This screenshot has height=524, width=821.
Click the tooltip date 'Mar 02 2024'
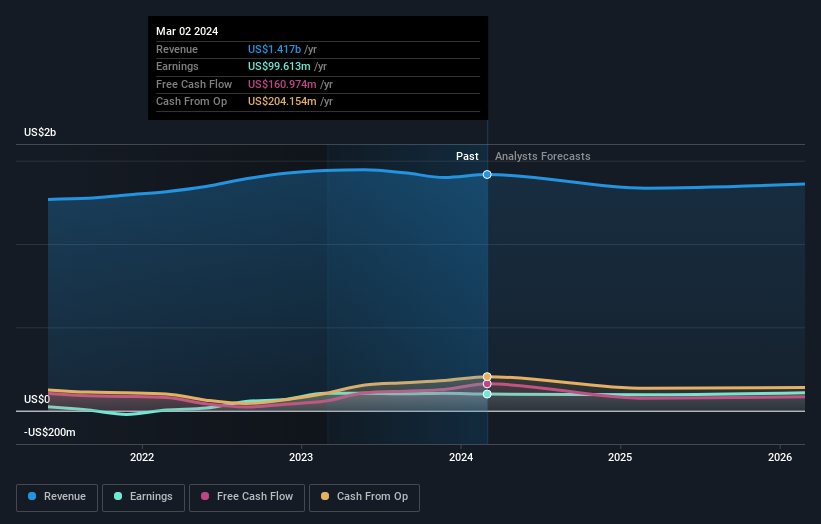coord(187,31)
